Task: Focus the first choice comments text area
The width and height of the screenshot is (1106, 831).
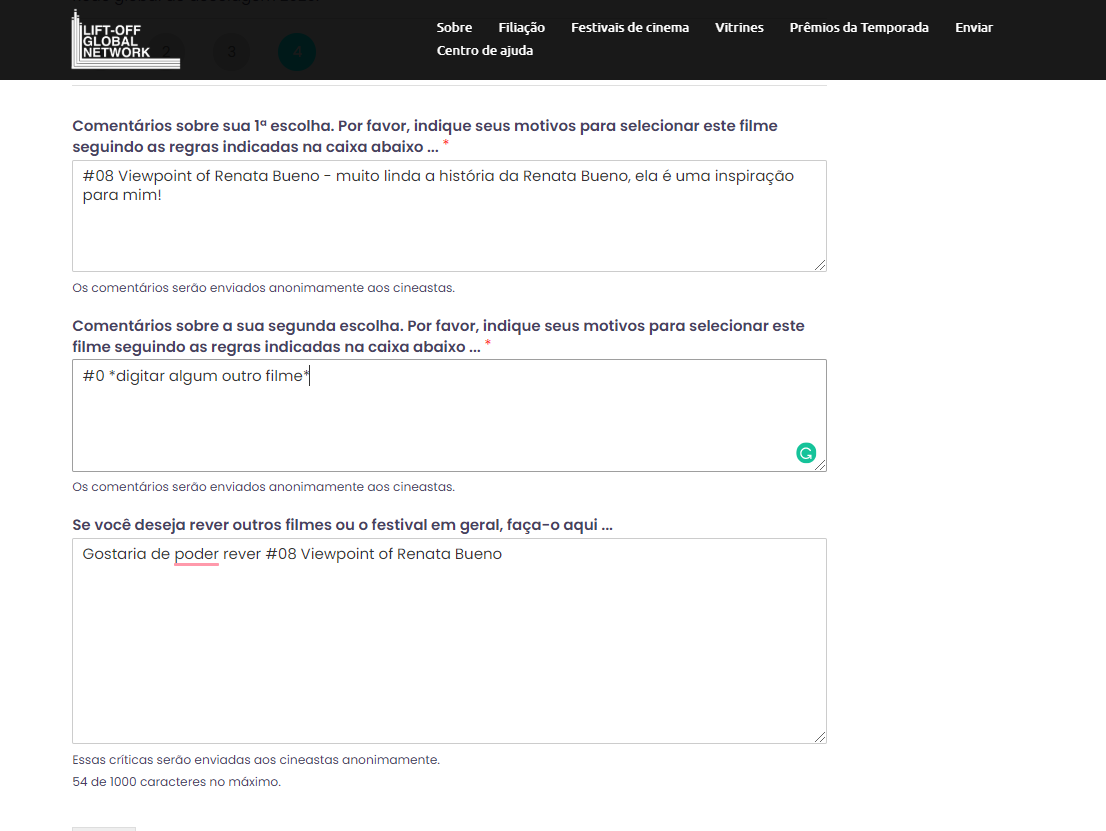Action: point(449,230)
